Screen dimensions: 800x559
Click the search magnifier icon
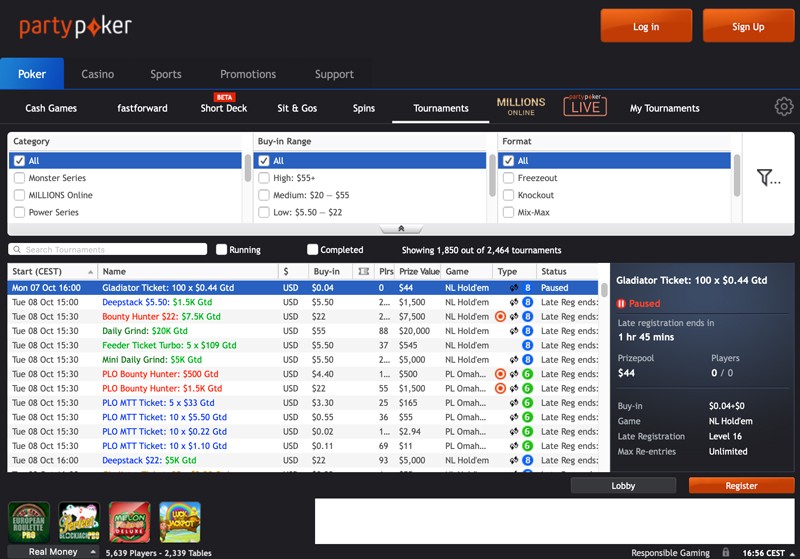click(17, 249)
